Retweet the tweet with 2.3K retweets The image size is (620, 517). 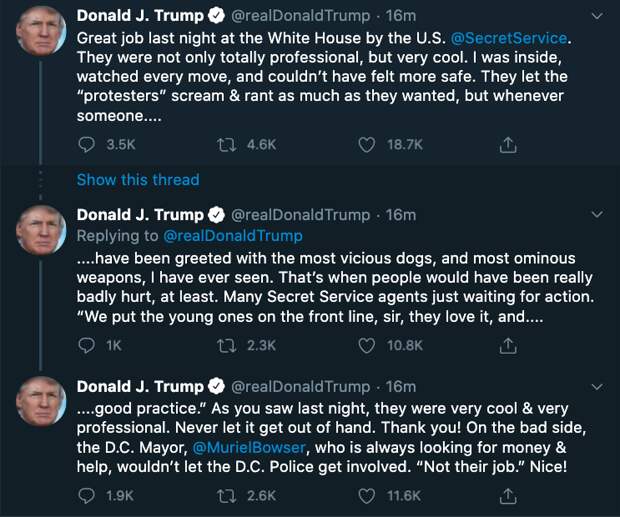click(227, 345)
